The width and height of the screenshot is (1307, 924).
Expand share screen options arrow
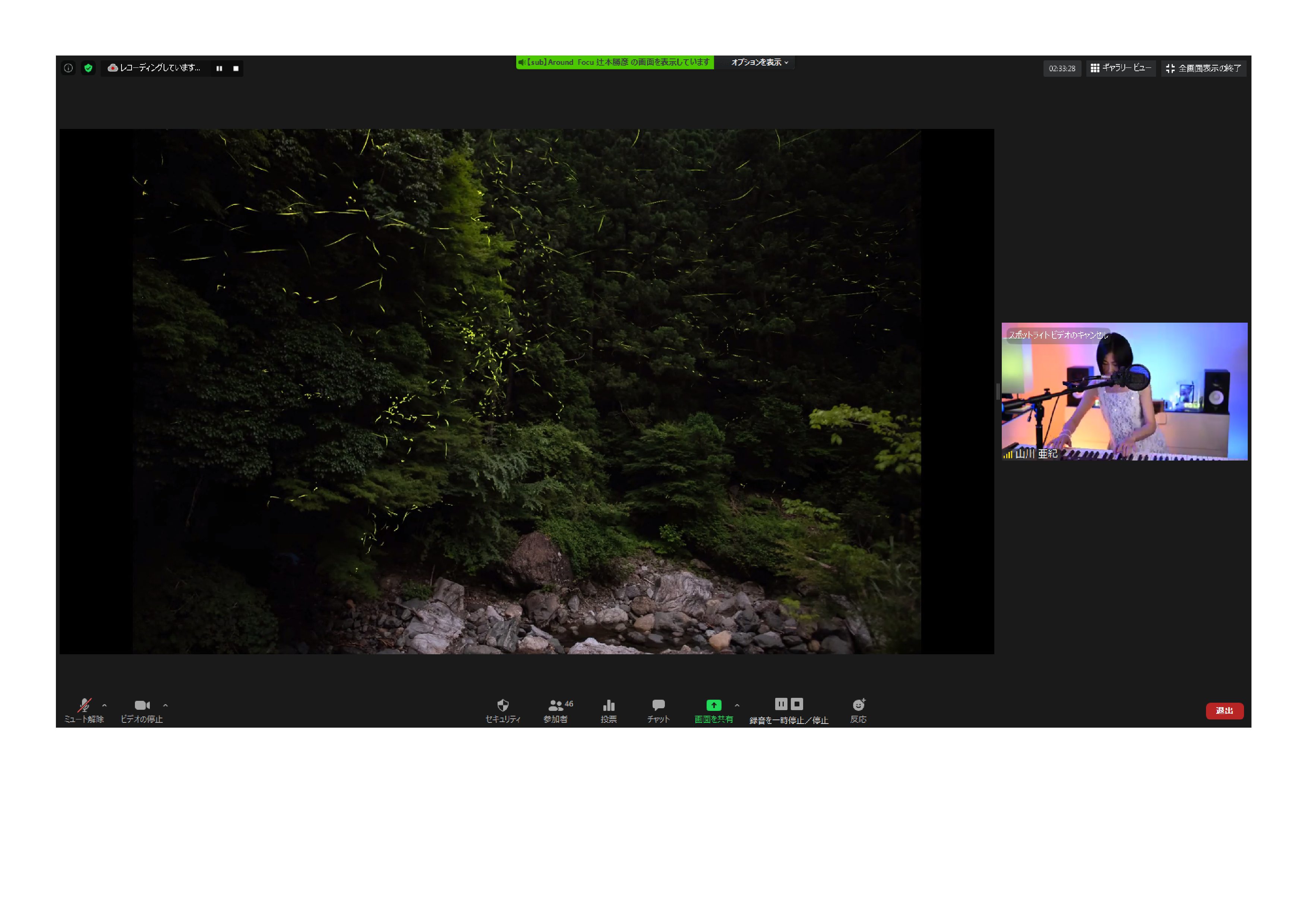(x=737, y=706)
